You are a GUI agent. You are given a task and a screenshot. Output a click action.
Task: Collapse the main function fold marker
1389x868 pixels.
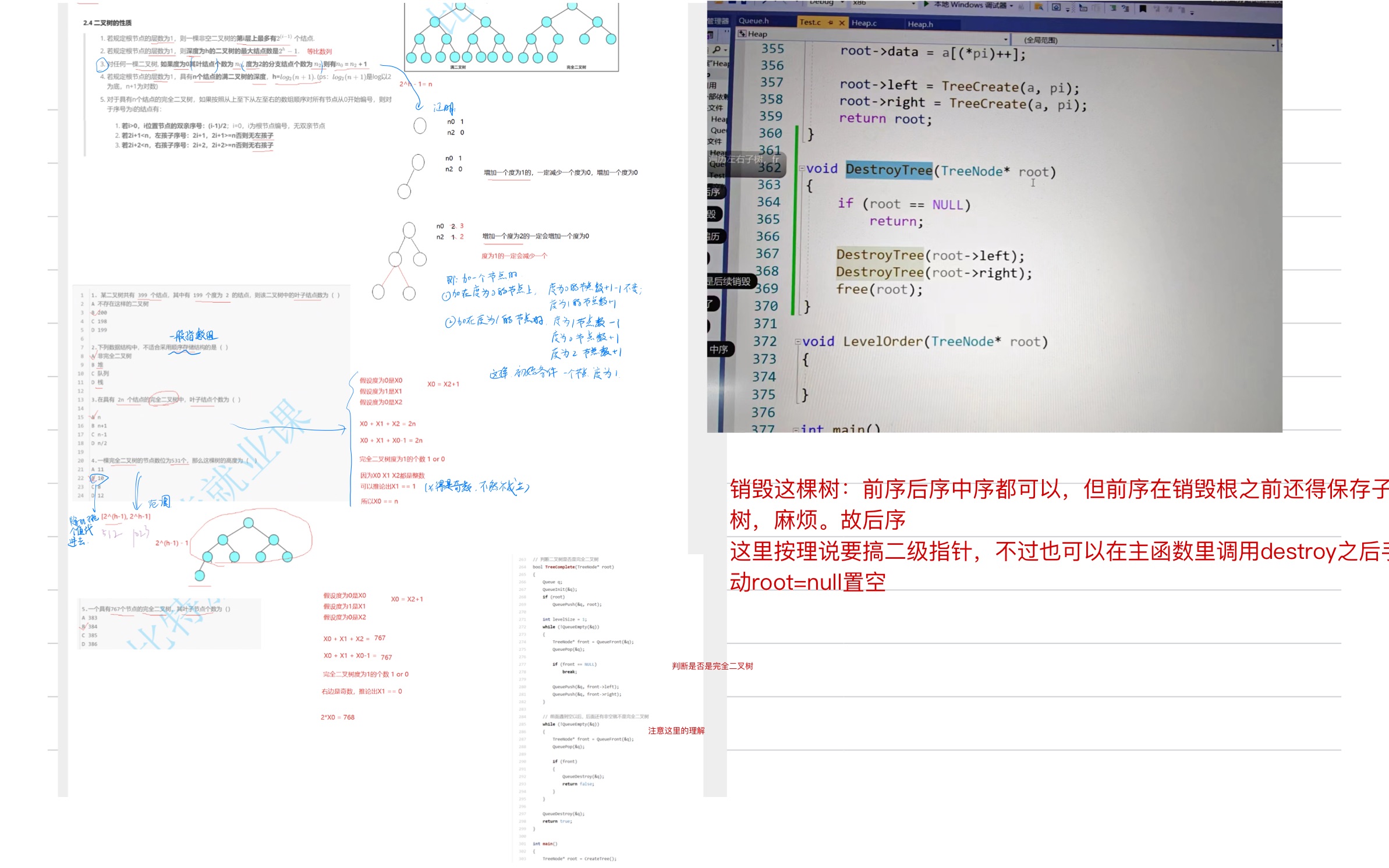pos(796,430)
